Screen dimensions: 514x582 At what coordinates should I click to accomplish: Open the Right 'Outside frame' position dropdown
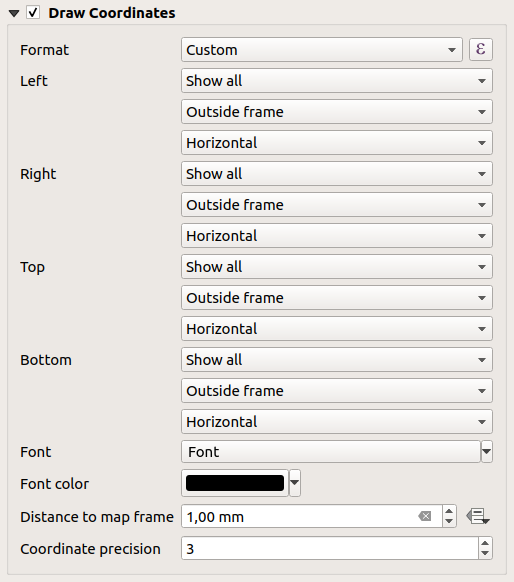click(337, 205)
